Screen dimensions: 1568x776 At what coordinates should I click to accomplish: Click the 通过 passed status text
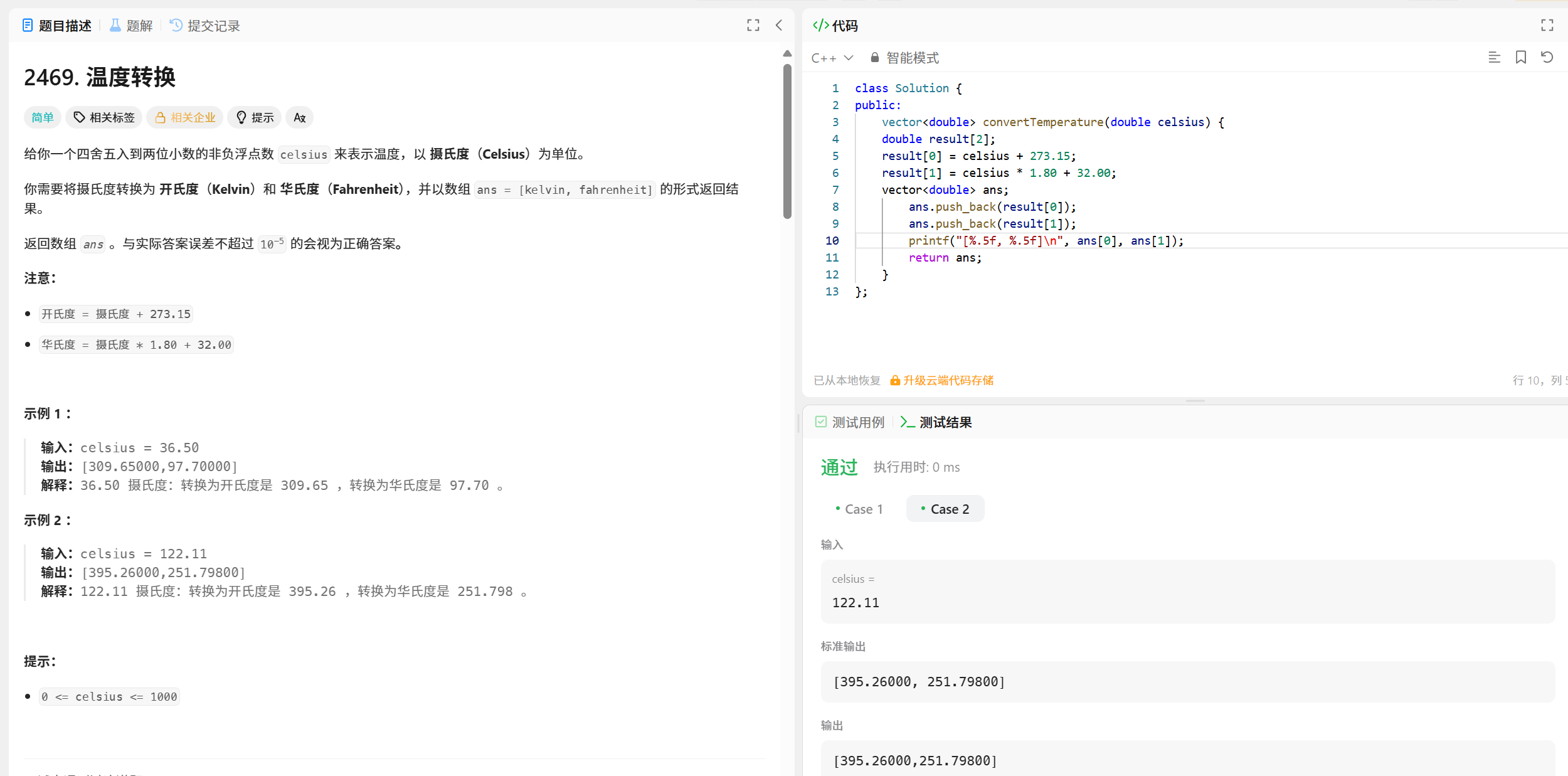point(839,467)
